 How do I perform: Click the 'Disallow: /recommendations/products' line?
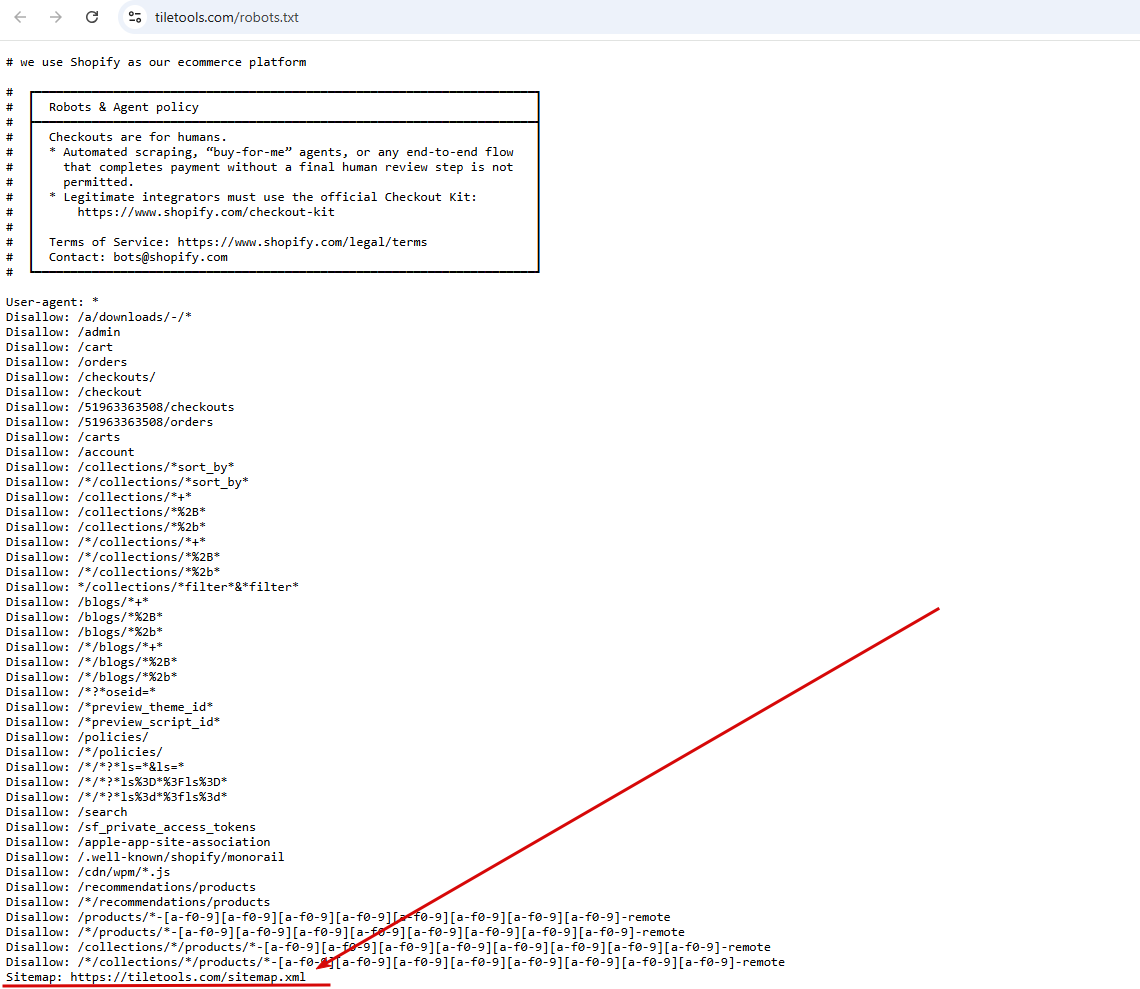(x=131, y=886)
